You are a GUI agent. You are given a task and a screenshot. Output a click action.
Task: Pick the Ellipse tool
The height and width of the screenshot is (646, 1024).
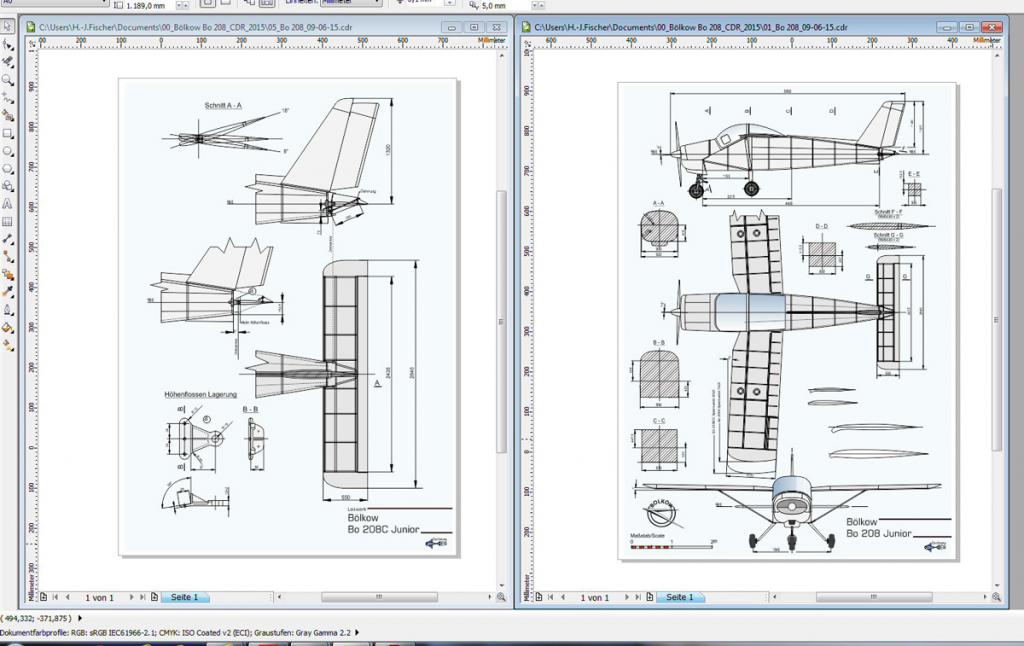click(8, 151)
